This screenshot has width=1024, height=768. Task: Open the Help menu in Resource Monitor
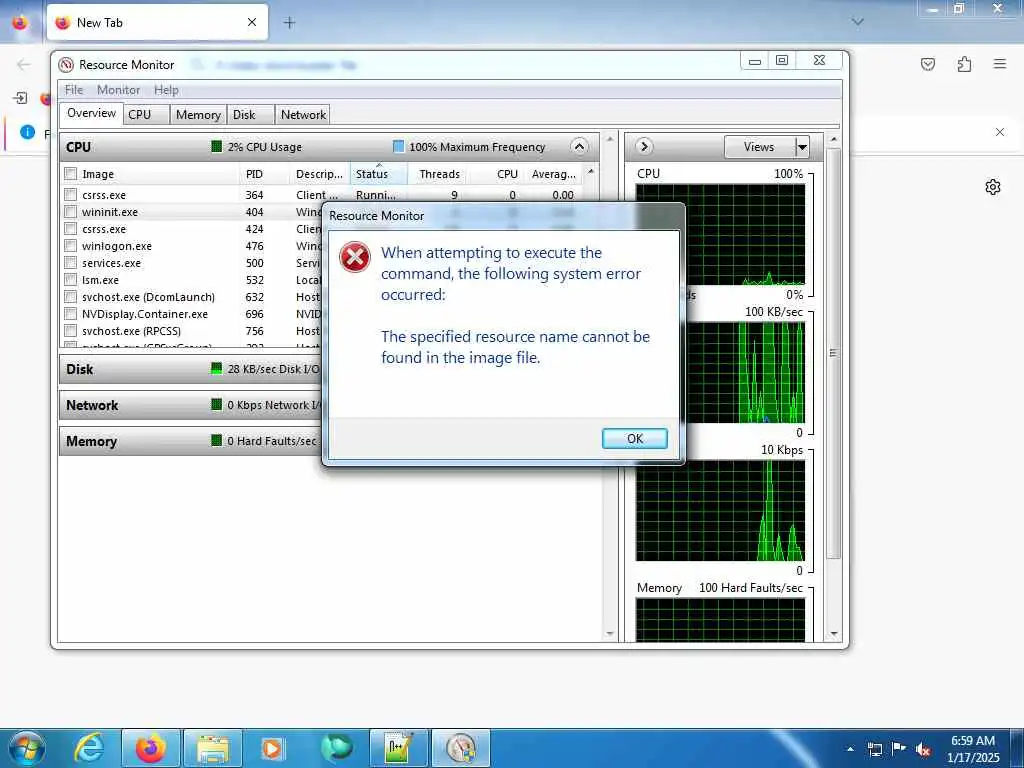[166, 89]
